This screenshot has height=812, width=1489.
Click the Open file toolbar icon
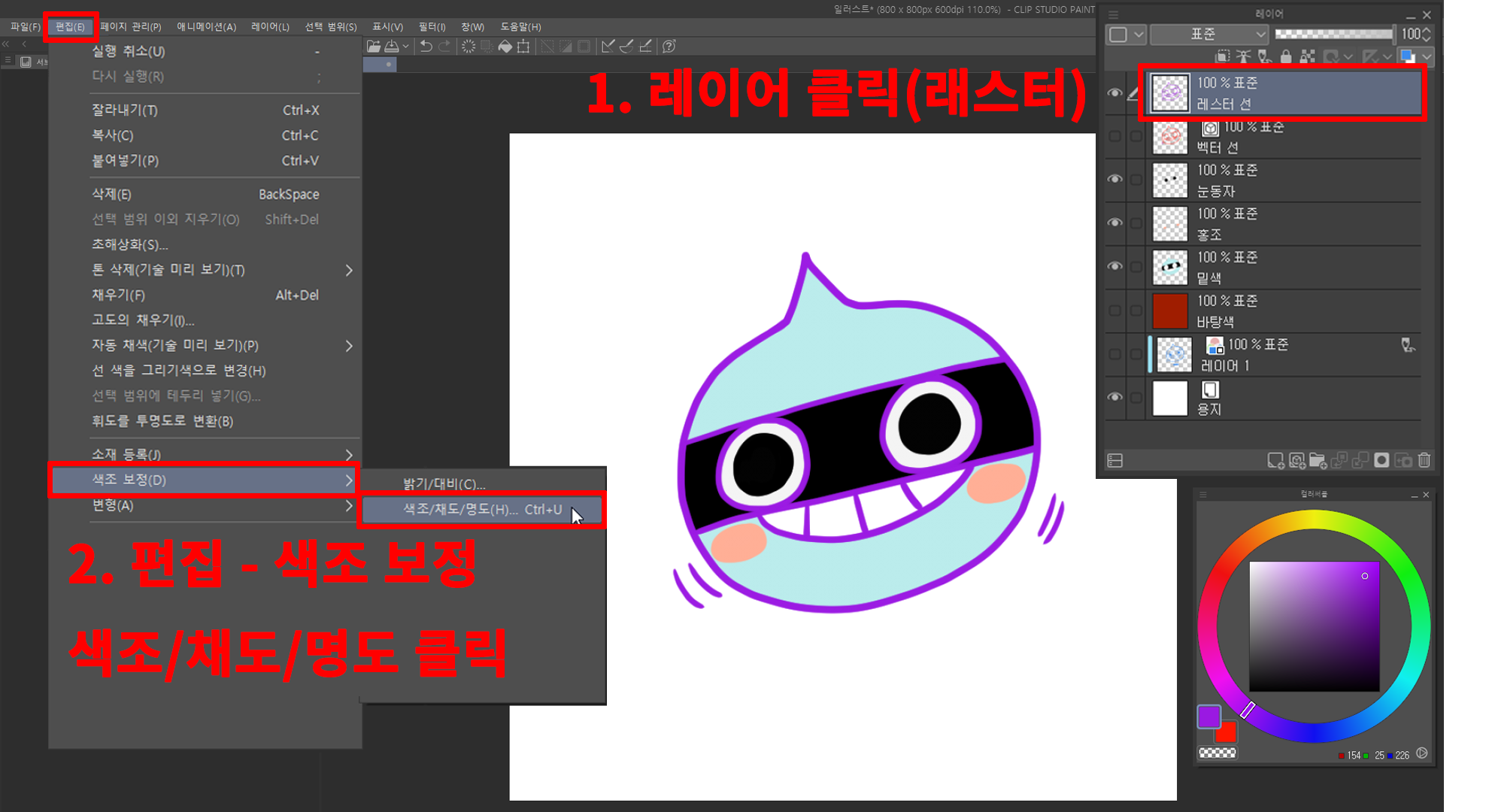(x=373, y=47)
